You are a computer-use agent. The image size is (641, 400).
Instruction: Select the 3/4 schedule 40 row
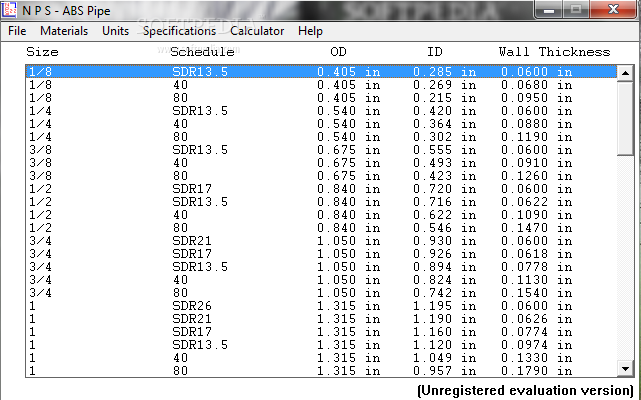coord(321,280)
